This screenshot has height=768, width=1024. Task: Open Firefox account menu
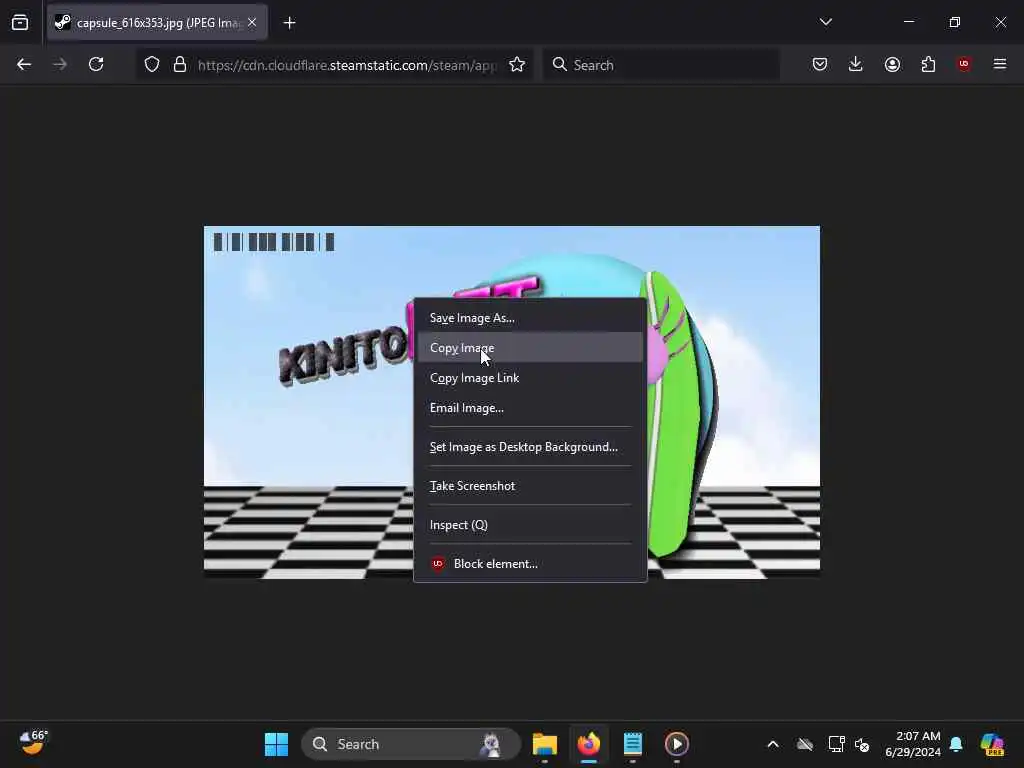click(x=892, y=64)
